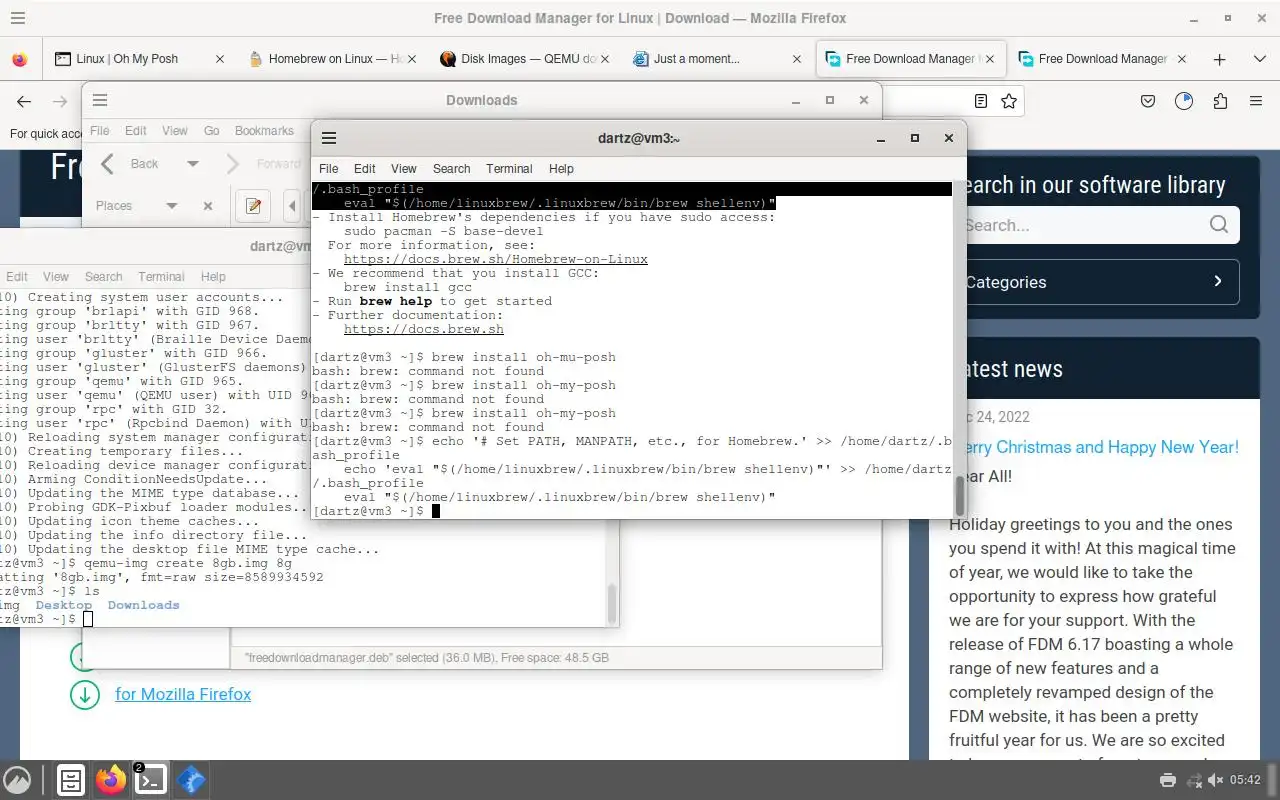The image size is (1280, 800).
Task: Switch to last Free Download Manager tab
Action: click(1102, 59)
